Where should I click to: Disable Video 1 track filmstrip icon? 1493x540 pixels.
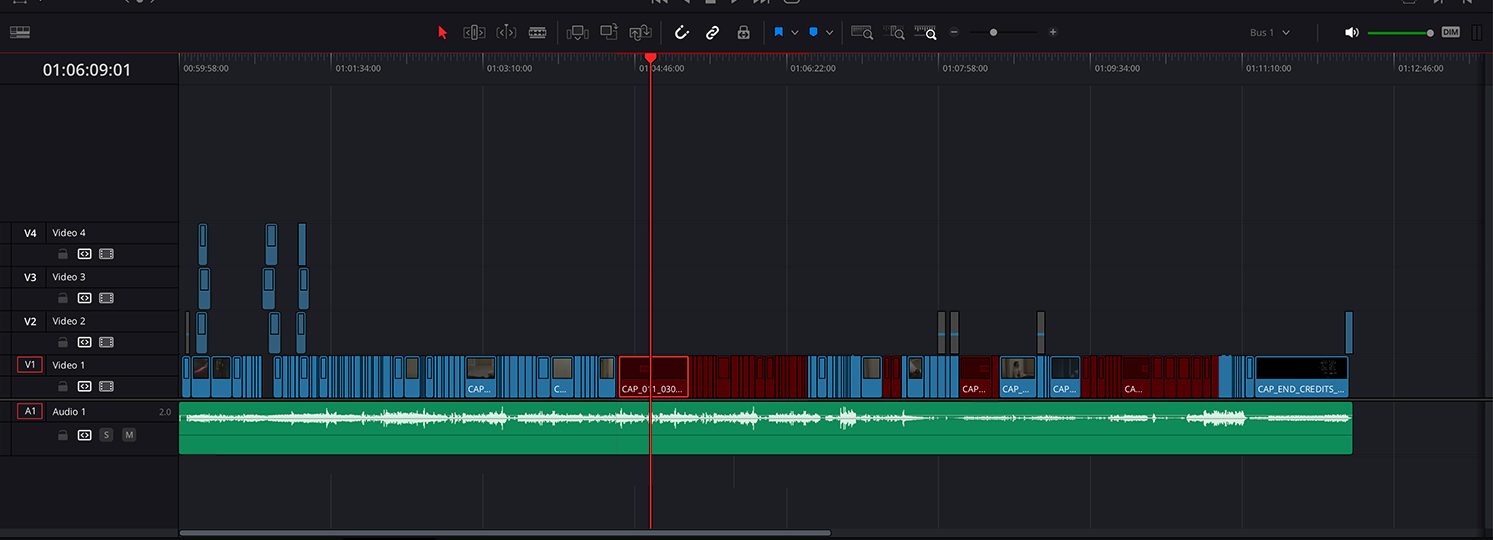coord(106,386)
